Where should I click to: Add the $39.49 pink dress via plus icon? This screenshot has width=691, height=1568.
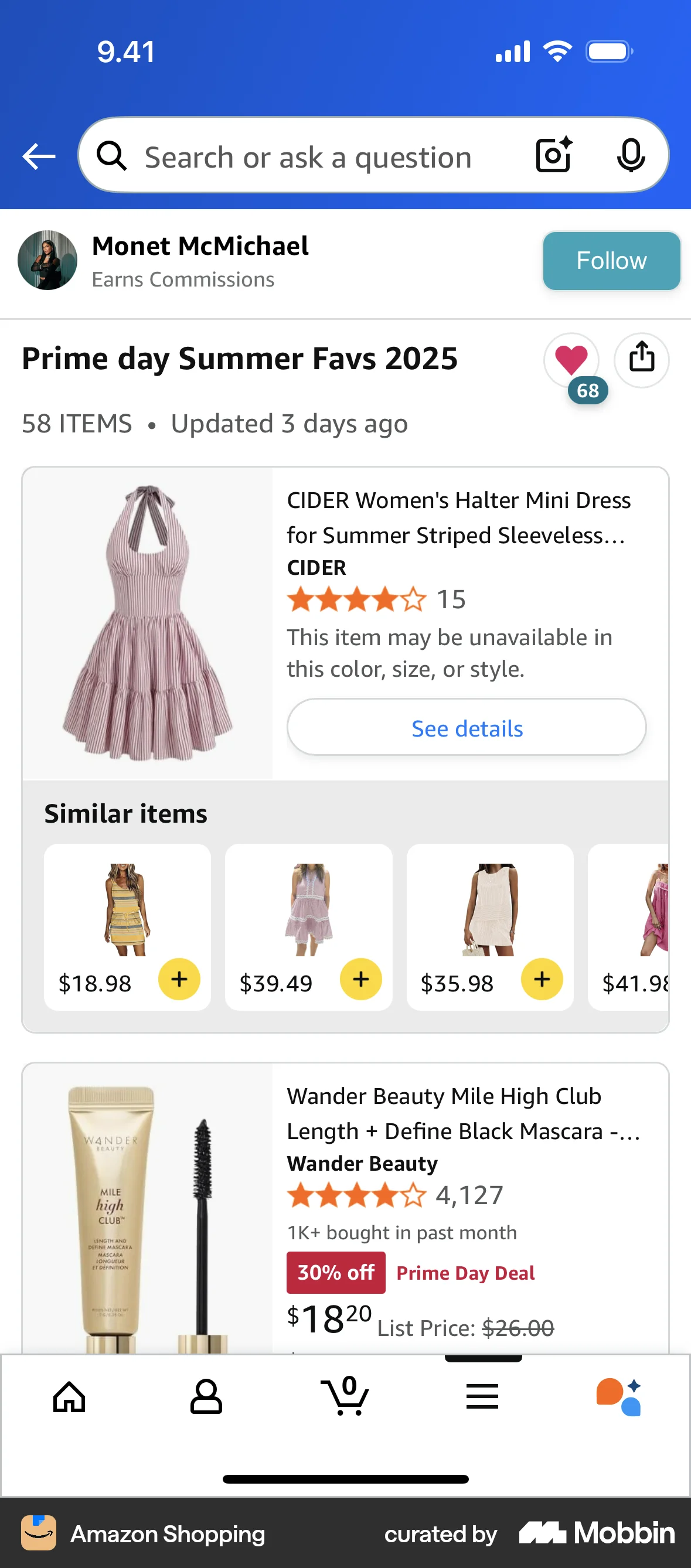(x=360, y=979)
